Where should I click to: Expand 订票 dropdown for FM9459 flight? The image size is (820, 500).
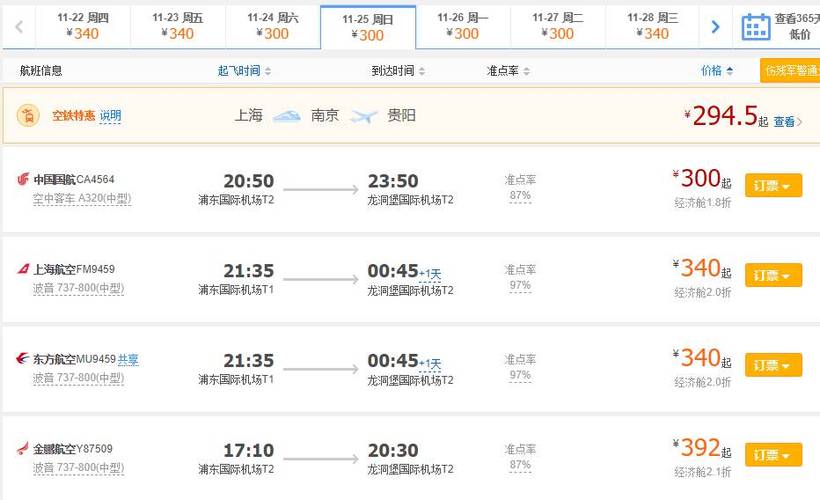(773, 275)
